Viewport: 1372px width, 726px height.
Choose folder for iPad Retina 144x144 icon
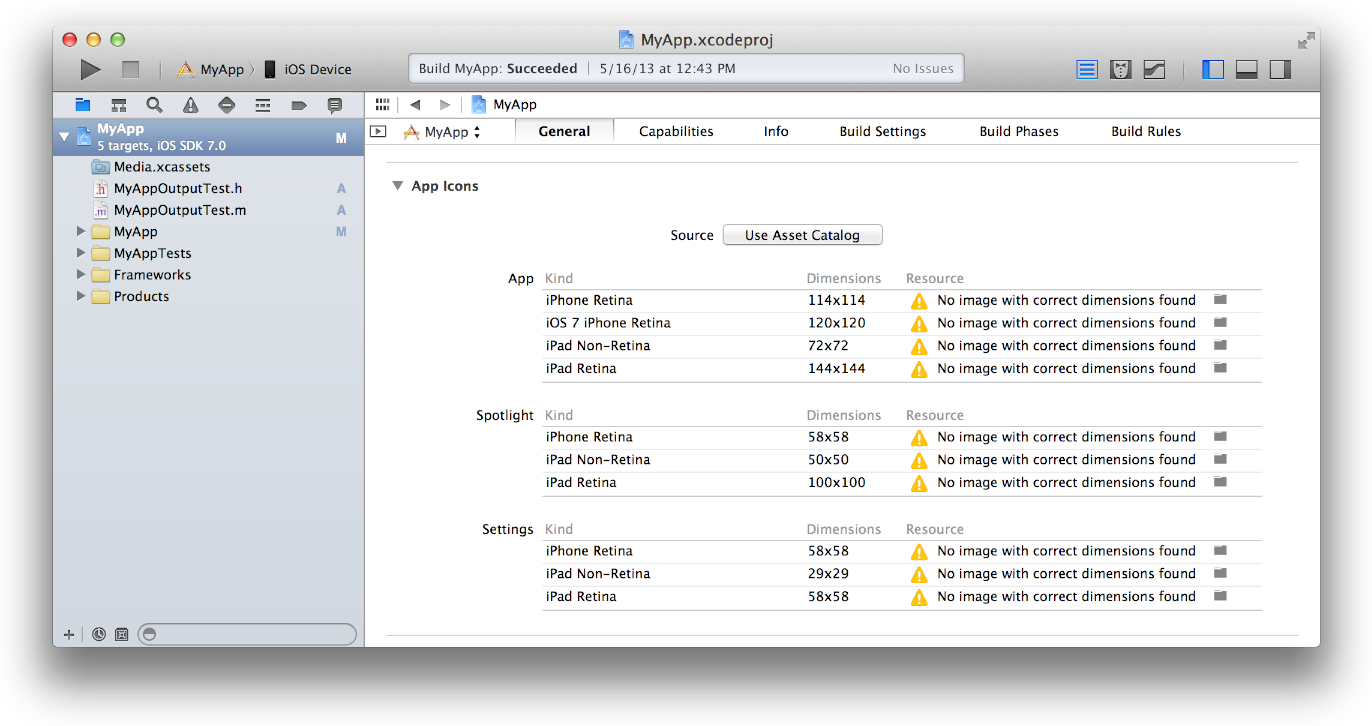coord(1220,369)
